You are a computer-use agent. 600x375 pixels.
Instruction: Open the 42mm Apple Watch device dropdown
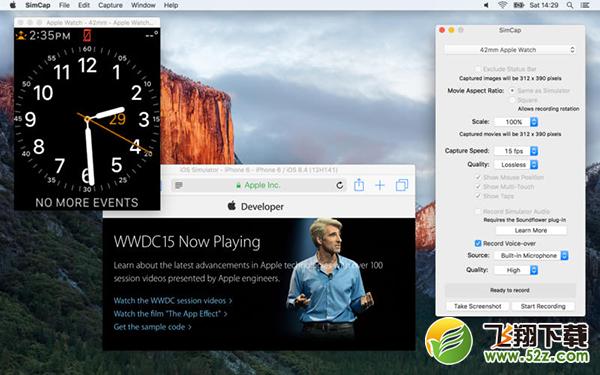click(x=510, y=50)
